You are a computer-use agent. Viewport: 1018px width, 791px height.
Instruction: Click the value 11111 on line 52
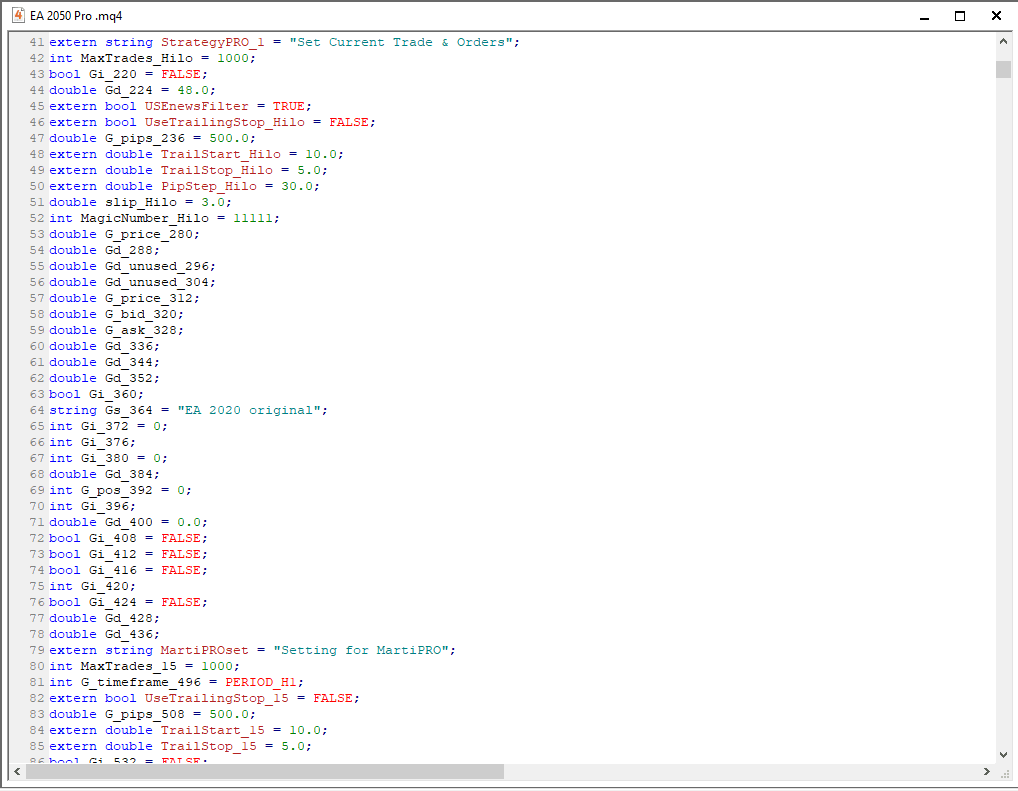coord(253,218)
